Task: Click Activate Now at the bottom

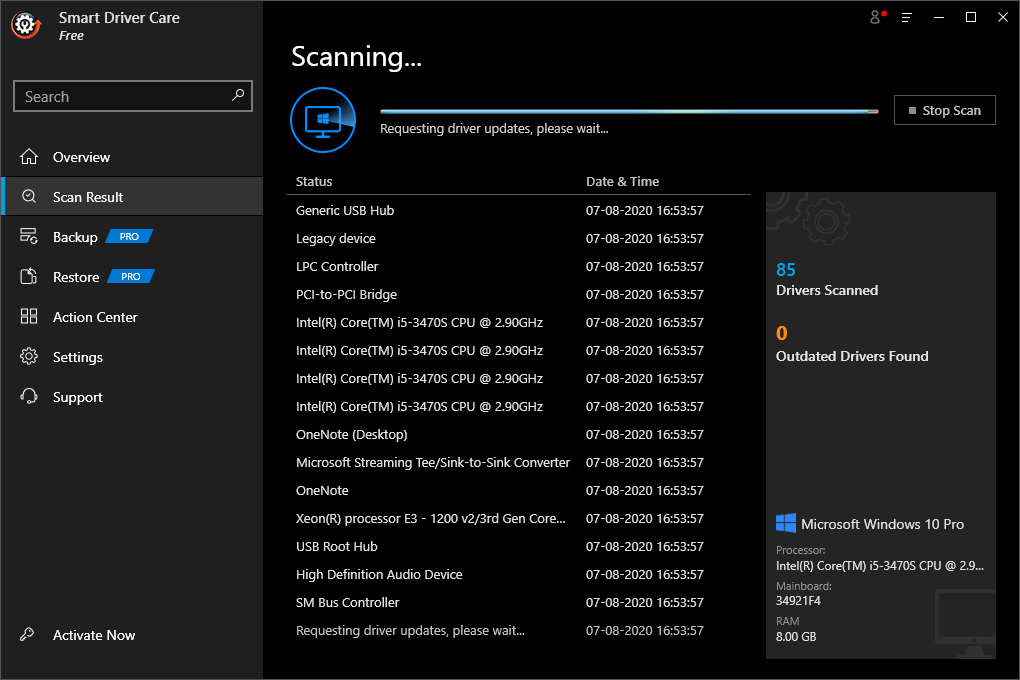Action: point(94,635)
